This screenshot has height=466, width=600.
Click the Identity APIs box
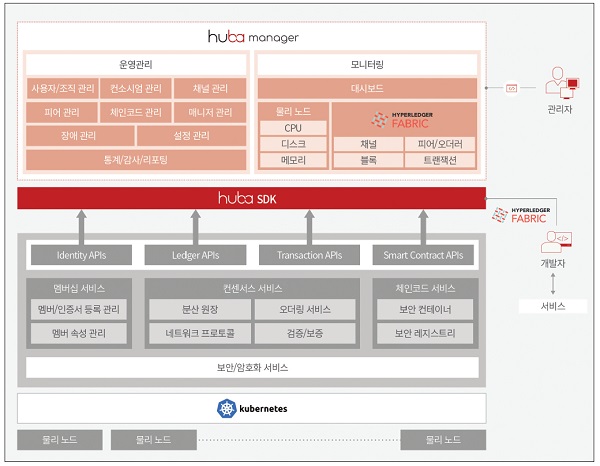coord(81,255)
